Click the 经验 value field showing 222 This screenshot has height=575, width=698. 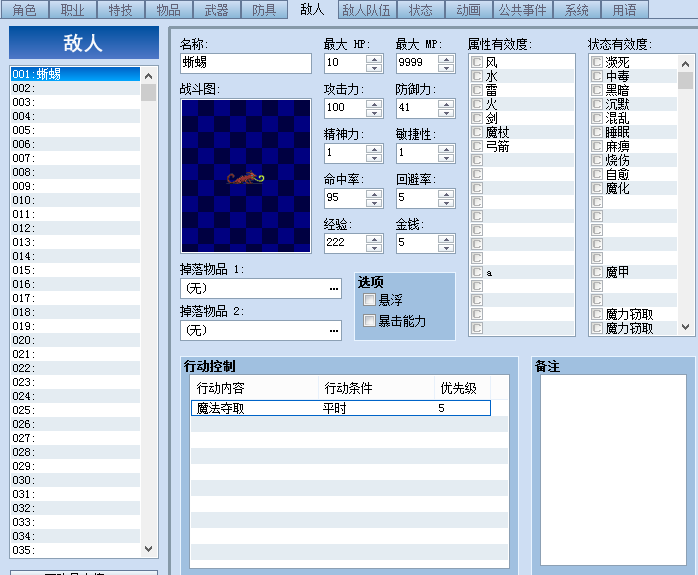(346, 243)
